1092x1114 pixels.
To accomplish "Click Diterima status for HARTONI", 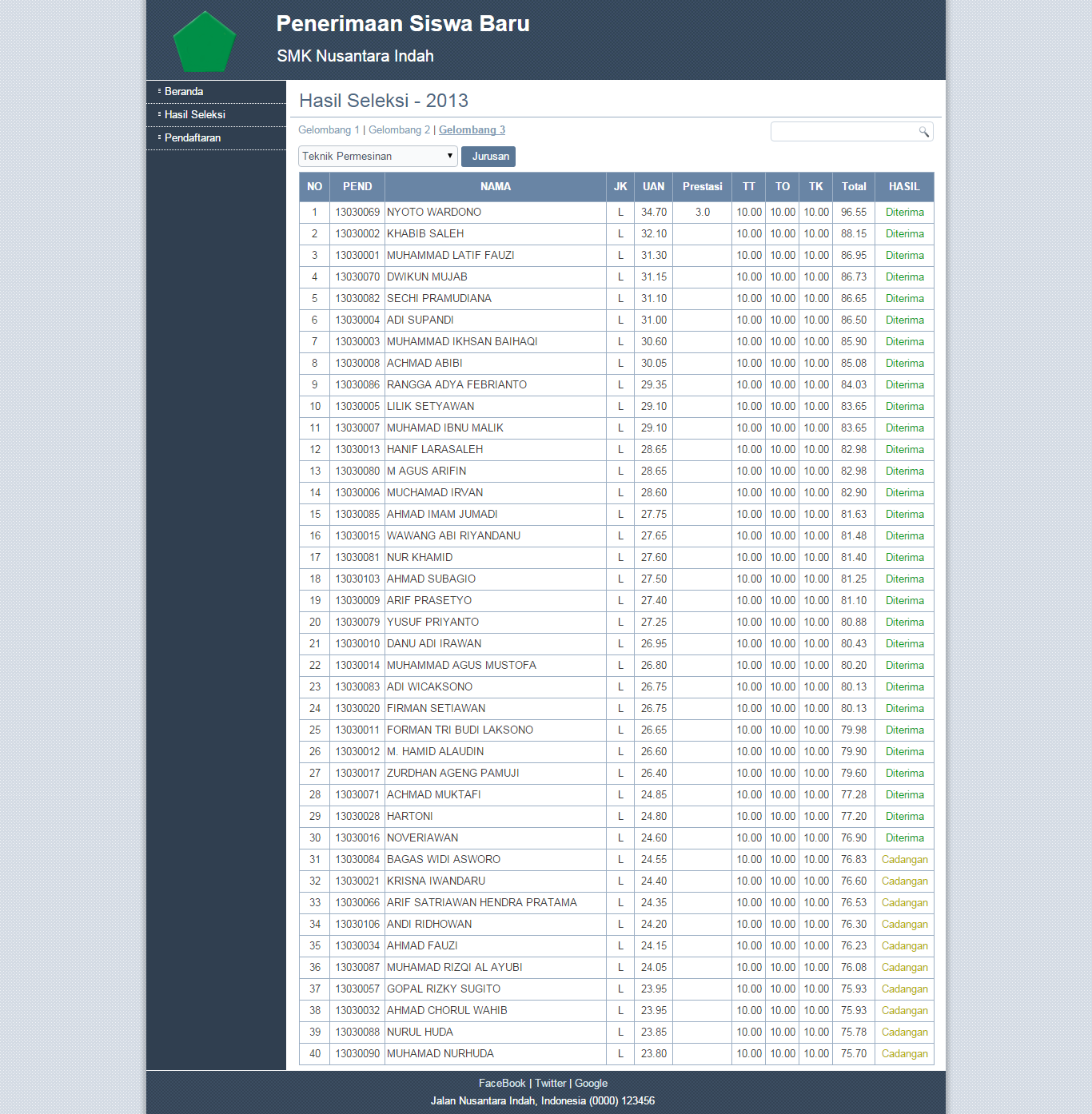I will 905,816.
